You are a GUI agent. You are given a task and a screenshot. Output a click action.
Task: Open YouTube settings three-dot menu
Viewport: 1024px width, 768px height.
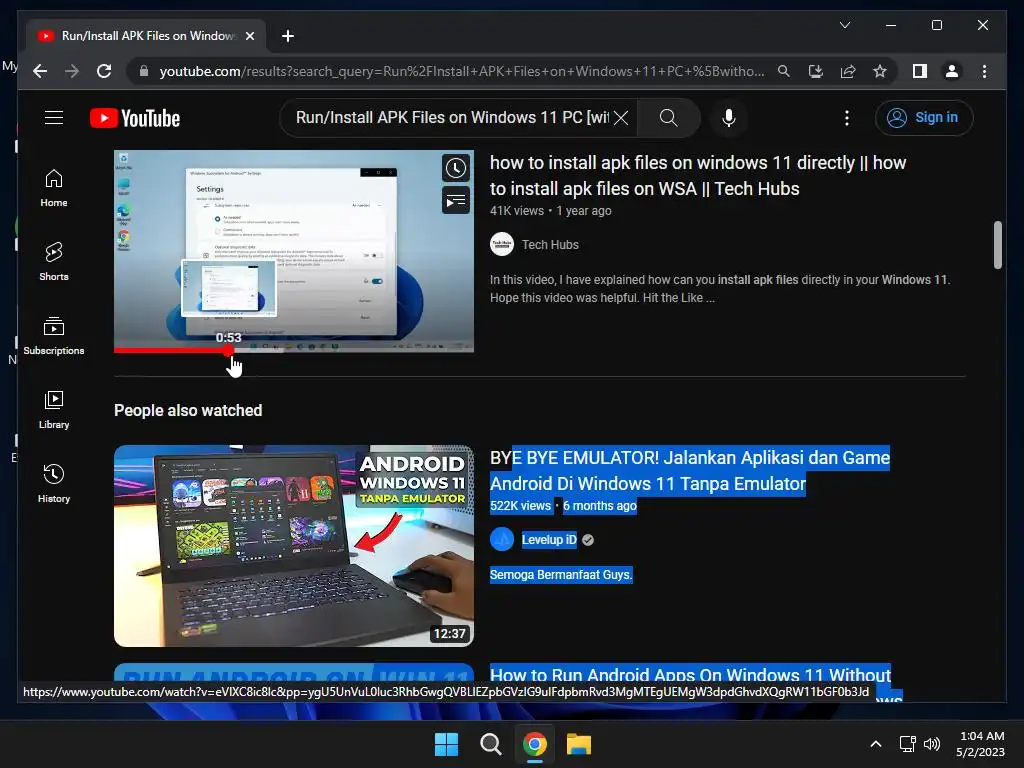click(846, 118)
